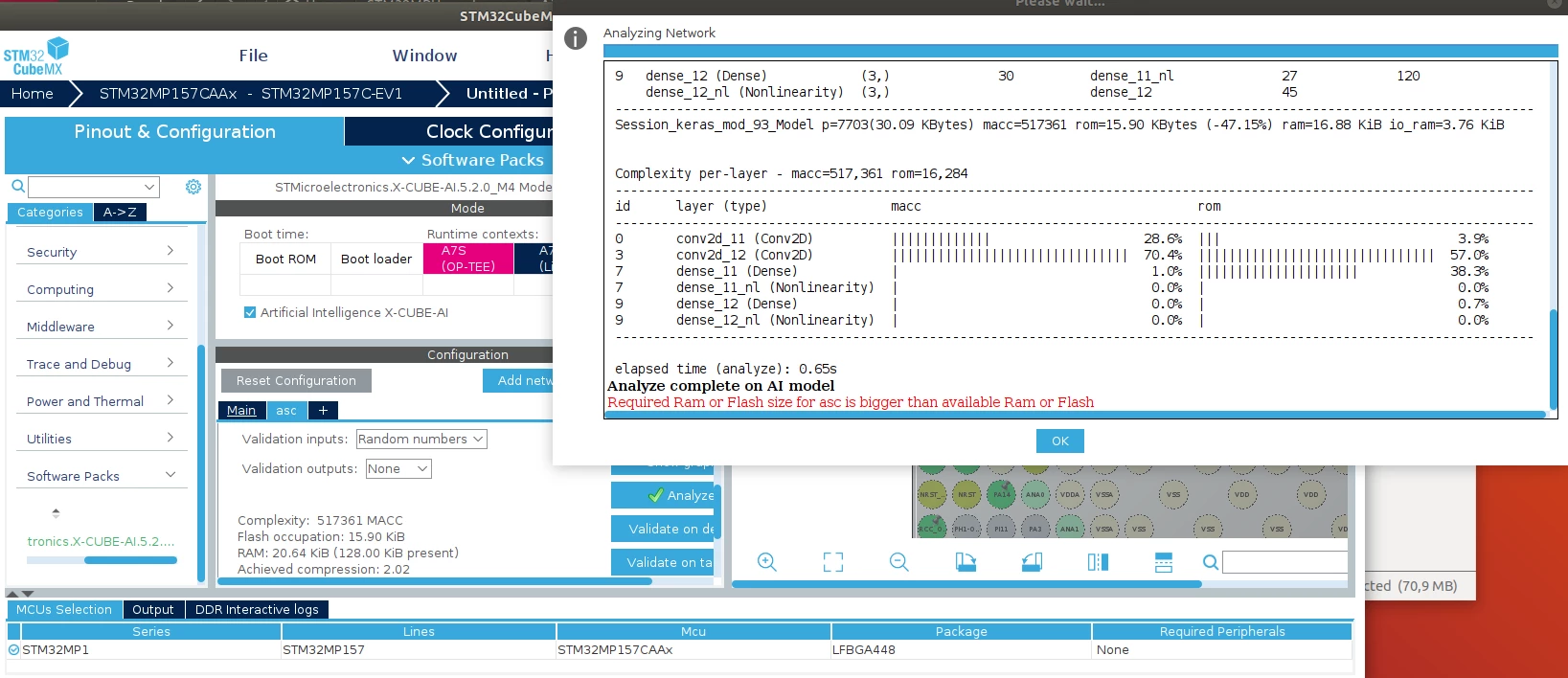Click the horizontal scrollbar below the pinout view

[966, 583]
